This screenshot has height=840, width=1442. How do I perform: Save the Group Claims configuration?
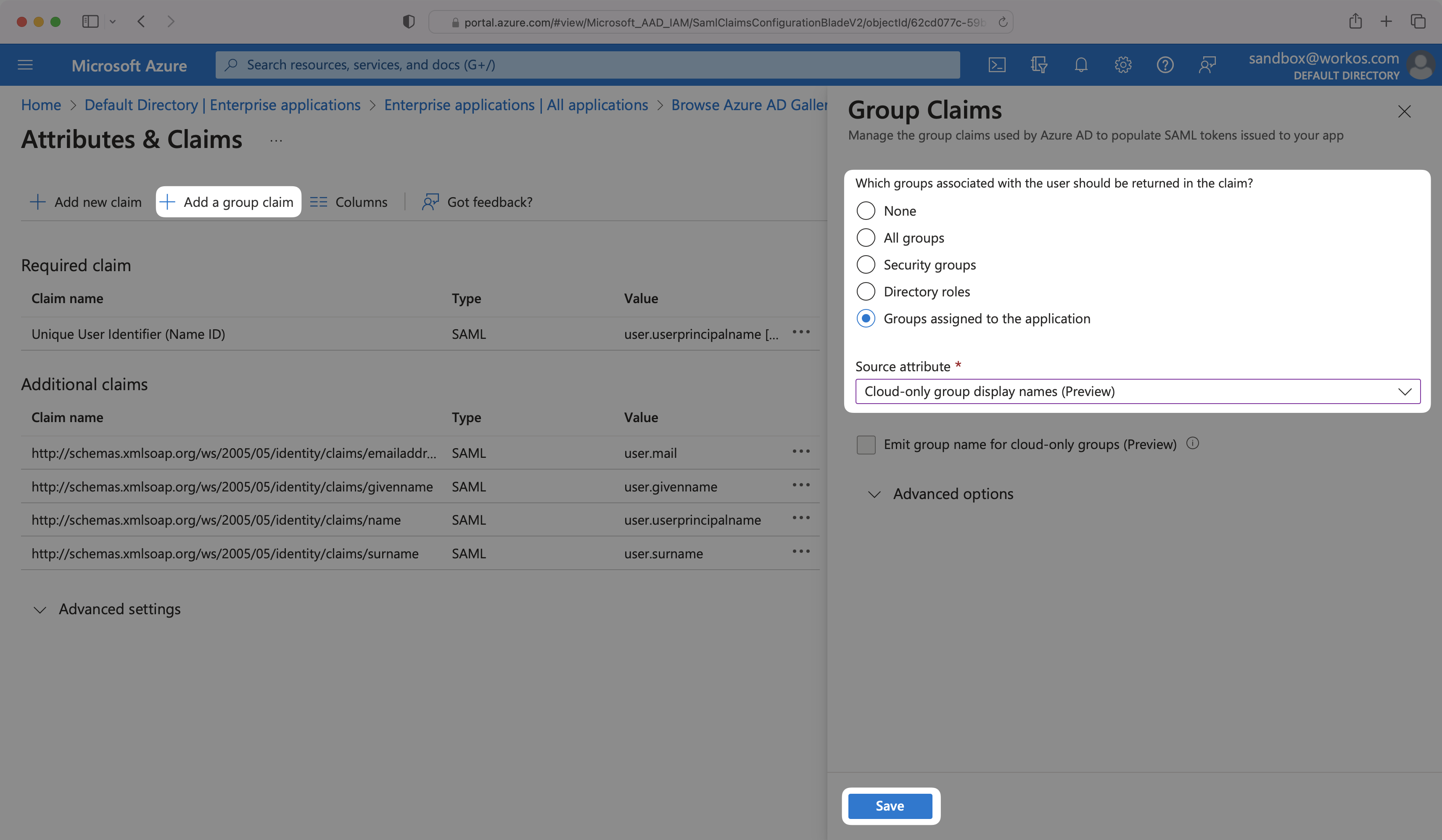[889, 805]
